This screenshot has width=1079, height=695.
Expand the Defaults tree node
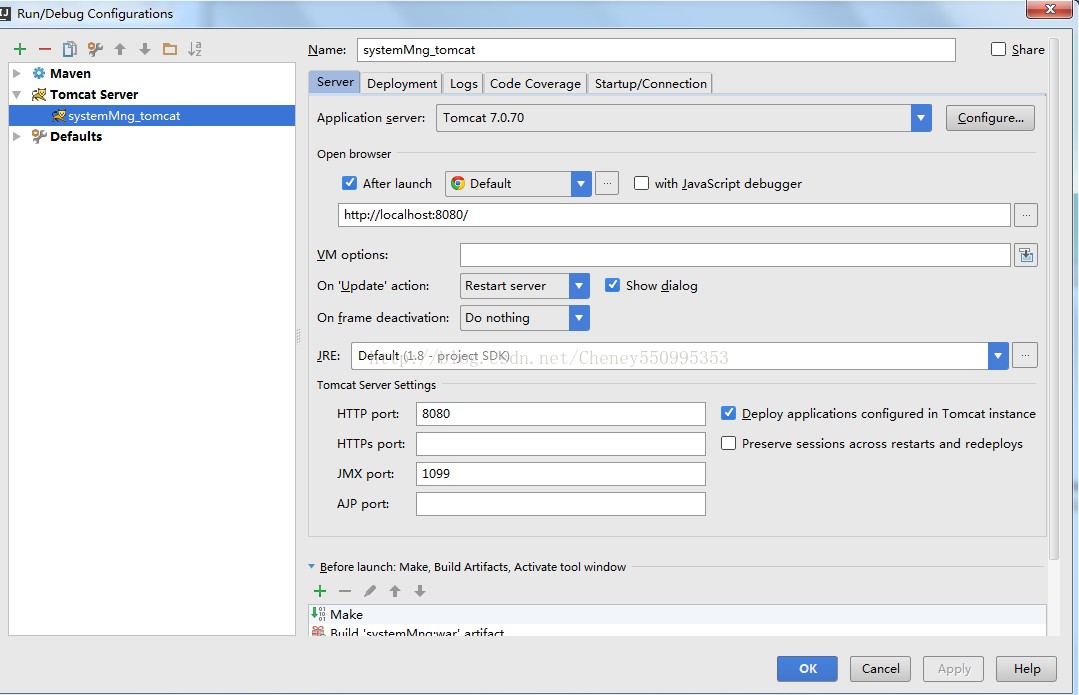pos(17,136)
